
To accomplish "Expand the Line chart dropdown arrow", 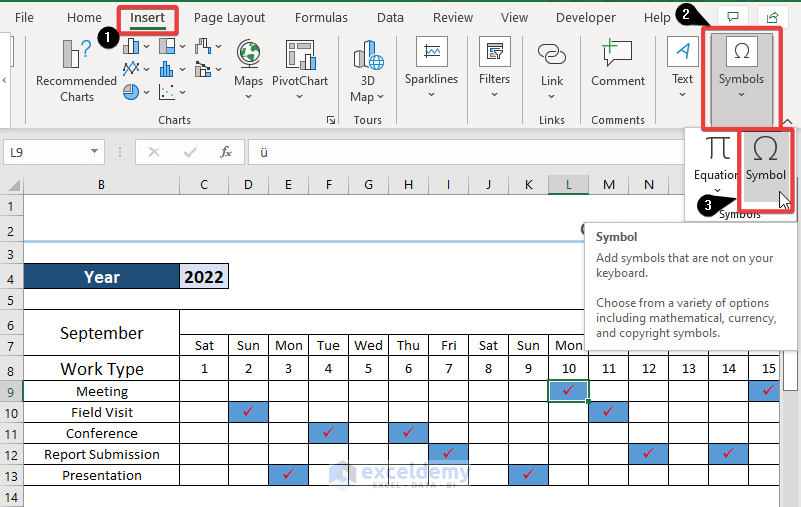I will 147,69.
